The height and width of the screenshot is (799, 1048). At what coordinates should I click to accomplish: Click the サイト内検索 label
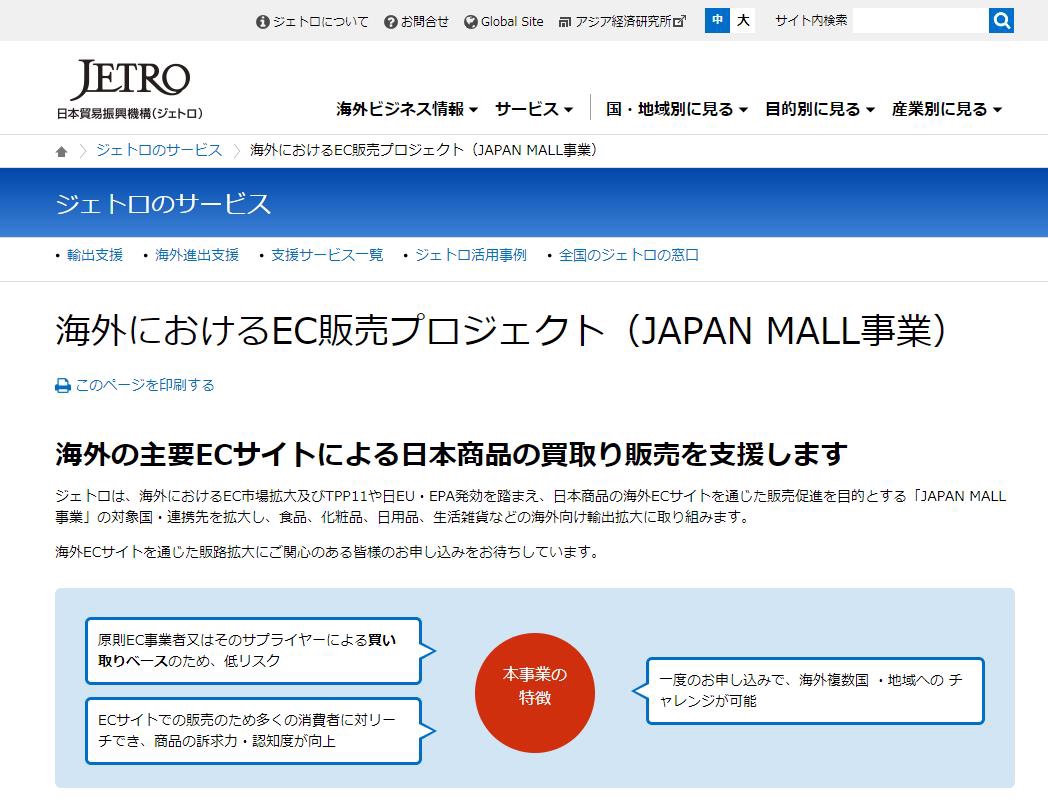[811, 21]
